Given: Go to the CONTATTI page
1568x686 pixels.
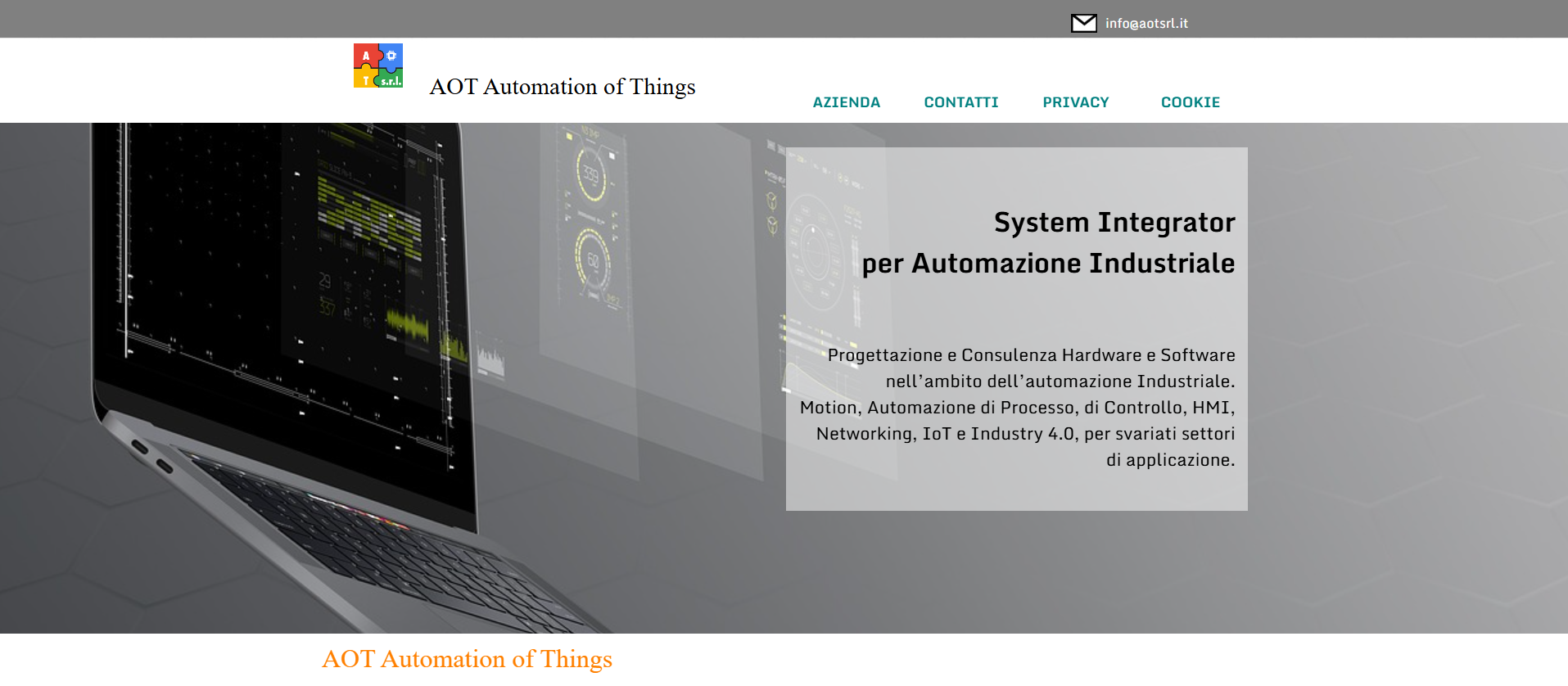Looking at the screenshot, I should (x=960, y=102).
